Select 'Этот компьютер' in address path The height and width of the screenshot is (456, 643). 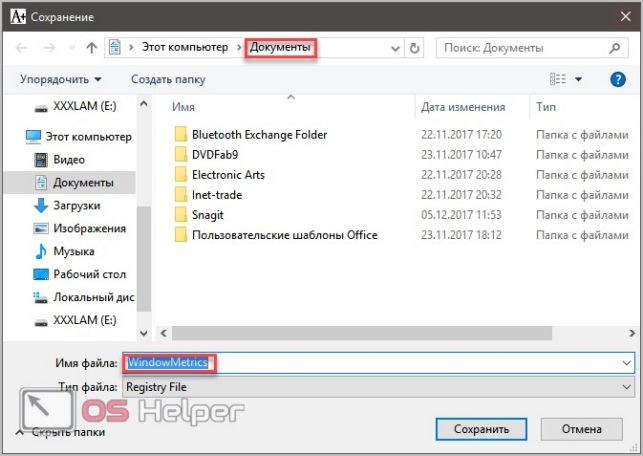[x=185, y=47]
